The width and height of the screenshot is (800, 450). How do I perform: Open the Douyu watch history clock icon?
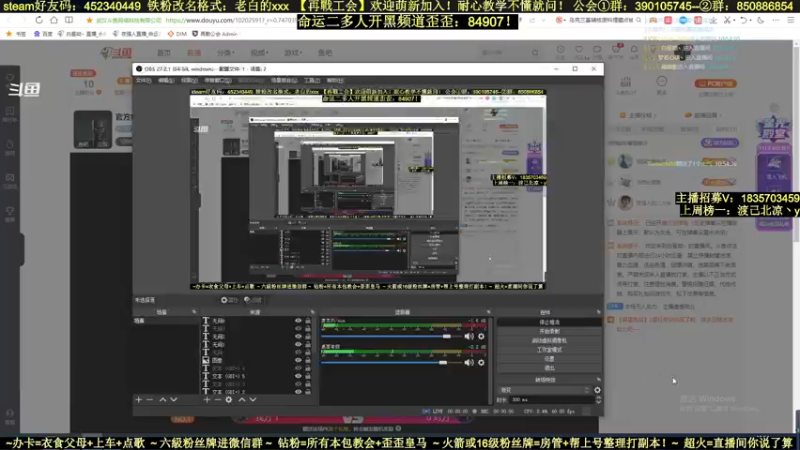point(561,49)
